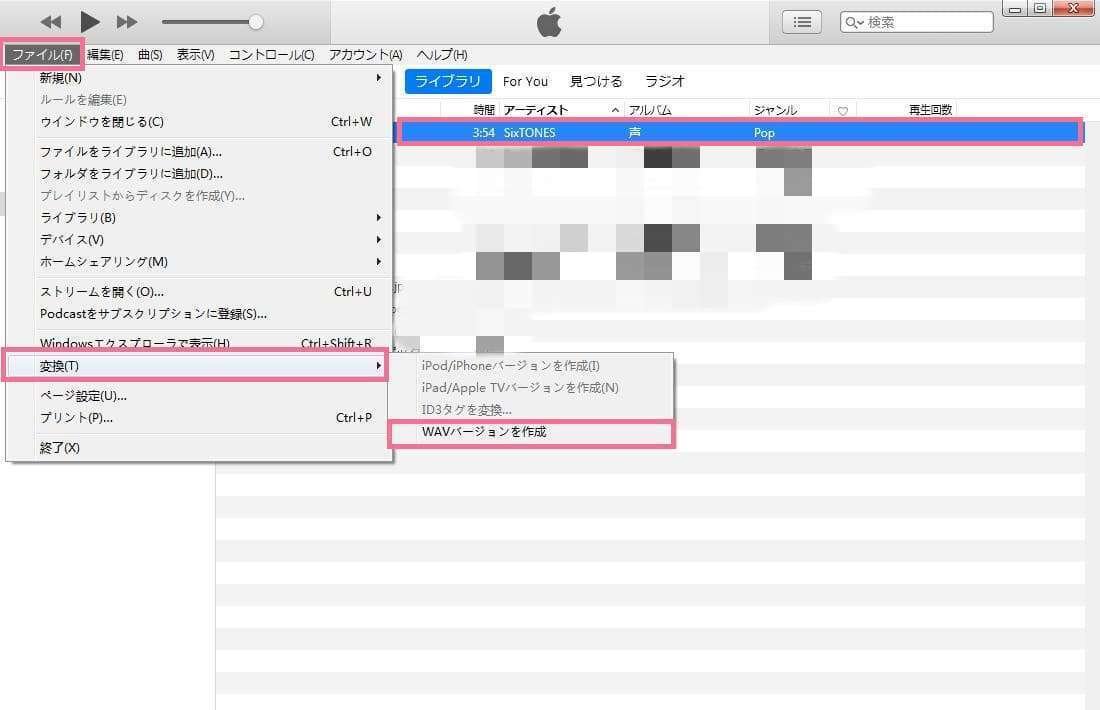This screenshot has width=1100, height=710.
Task: Click the rewind previous track button
Action: coord(51,22)
